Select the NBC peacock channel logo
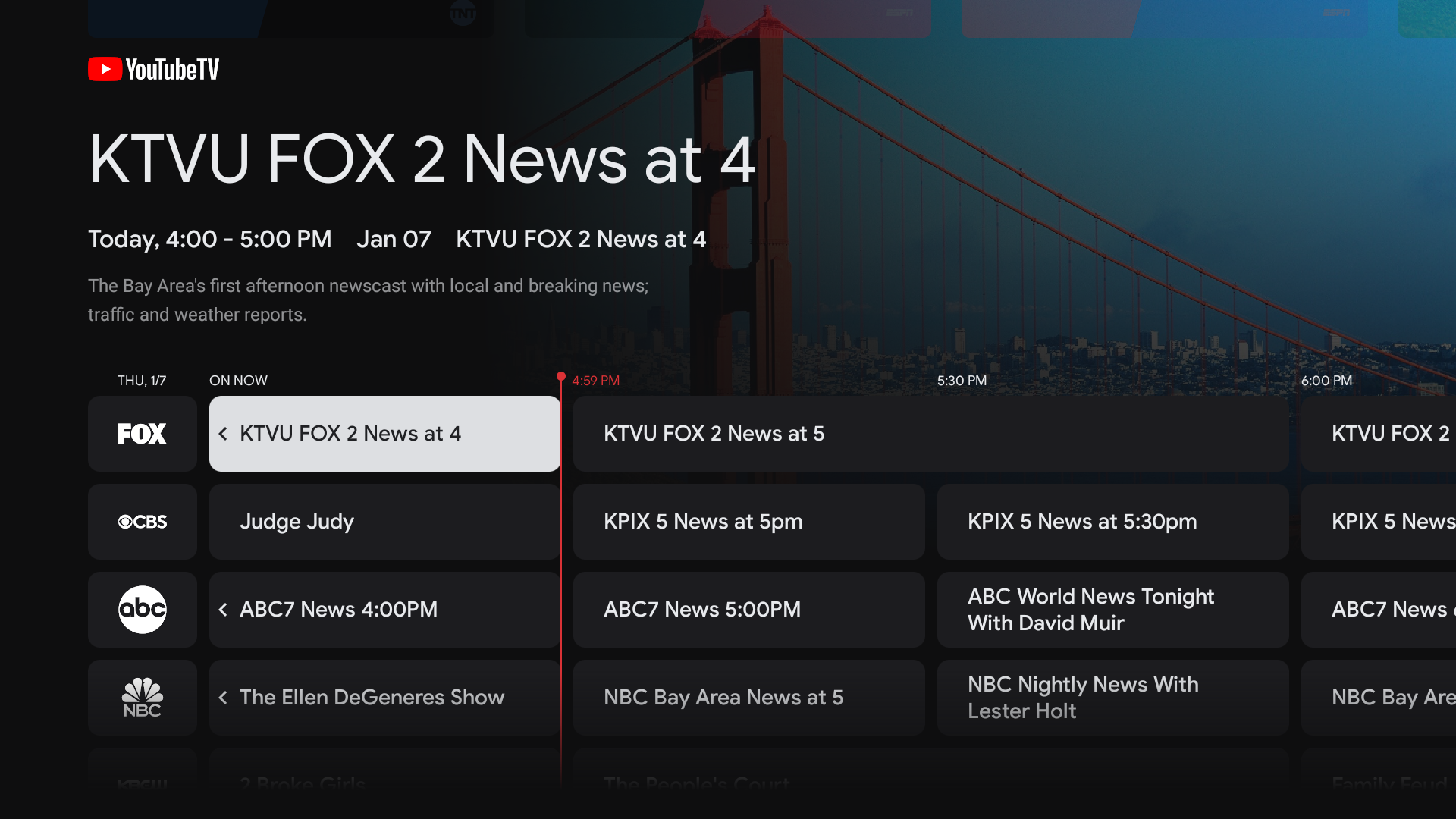This screenshot has height=819, width=1456. point(142,698)
